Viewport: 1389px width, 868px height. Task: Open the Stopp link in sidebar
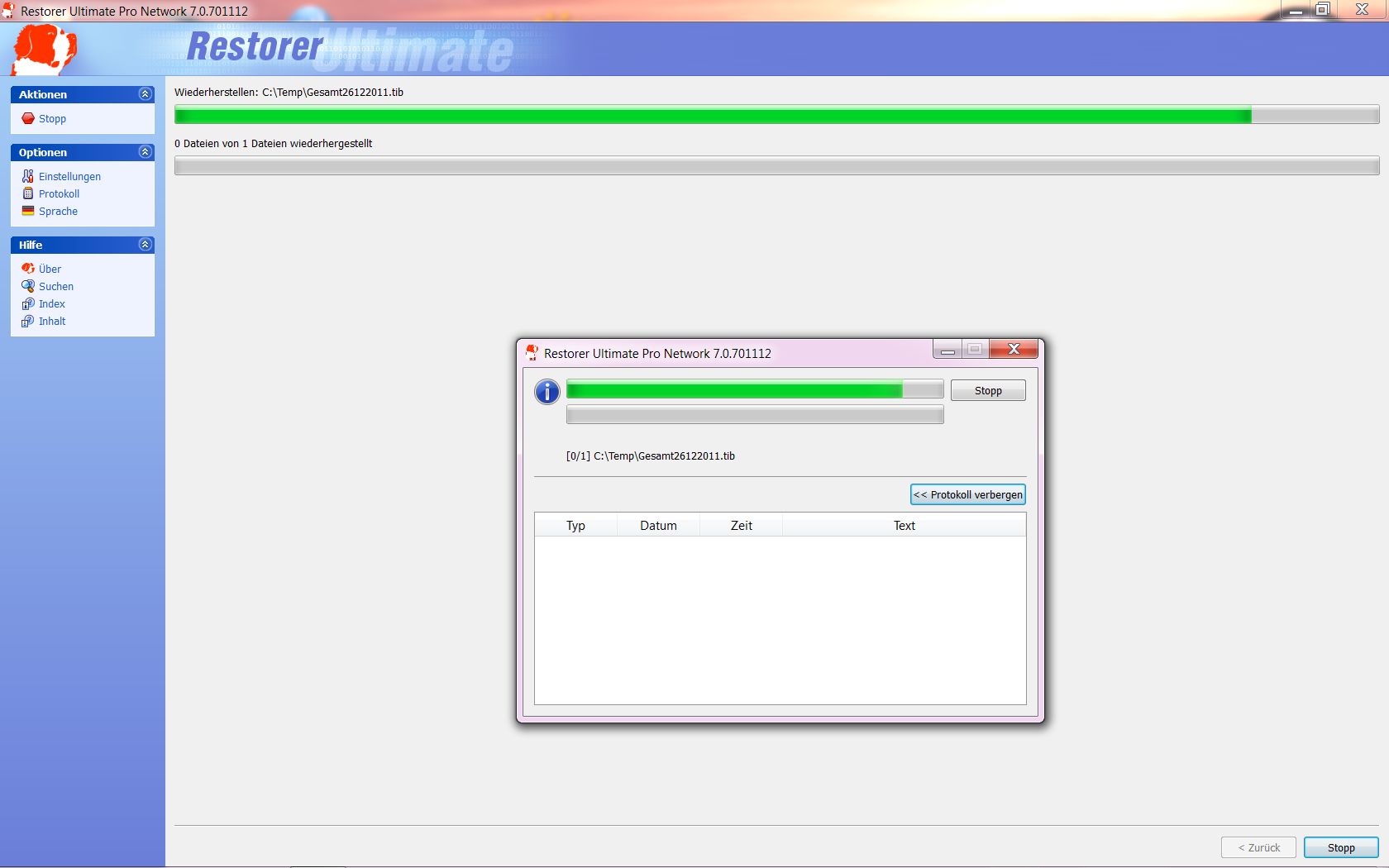[52, 118]
